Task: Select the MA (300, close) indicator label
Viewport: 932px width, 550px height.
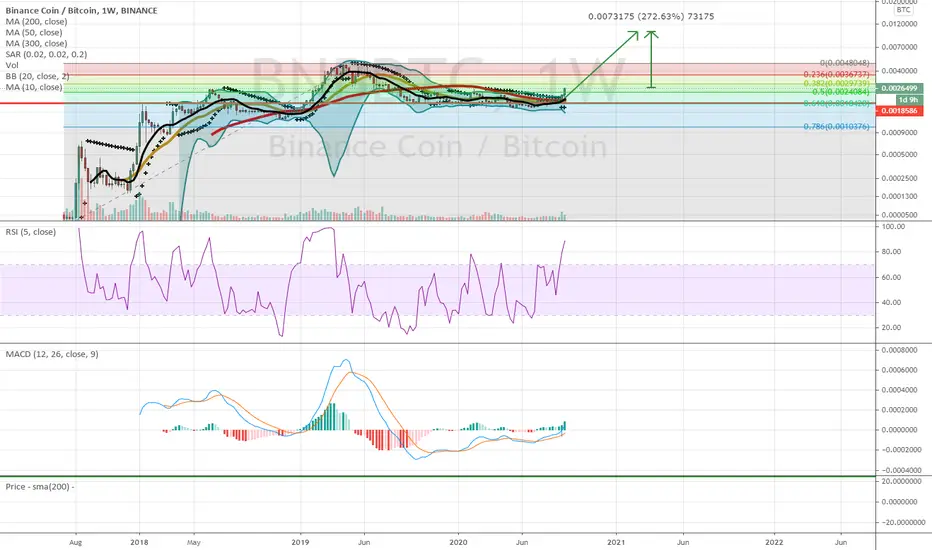Action: click(x=36, y=43)
